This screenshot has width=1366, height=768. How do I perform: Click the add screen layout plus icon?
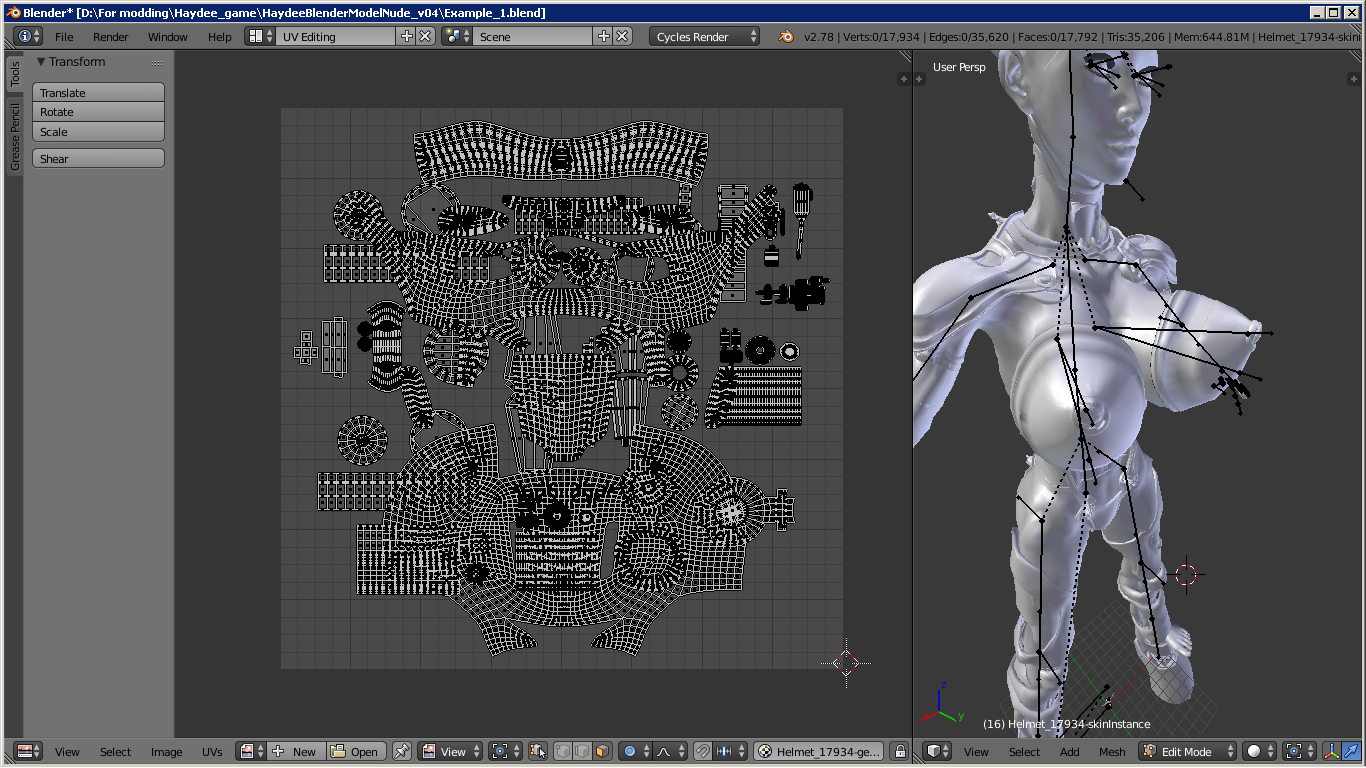click(x=406, y=36)
